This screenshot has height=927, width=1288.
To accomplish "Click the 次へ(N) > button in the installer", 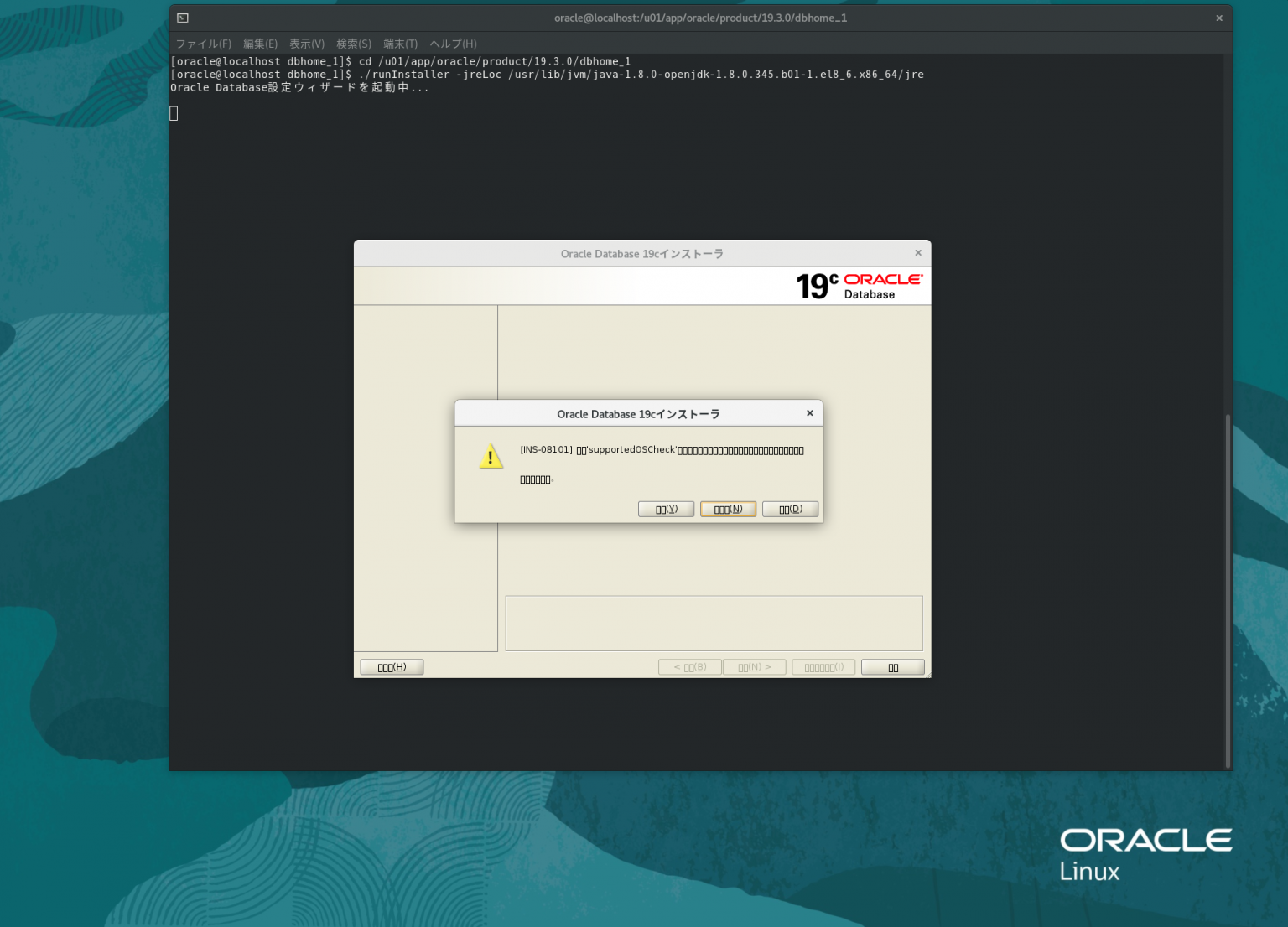I will (x=754, y=666).
